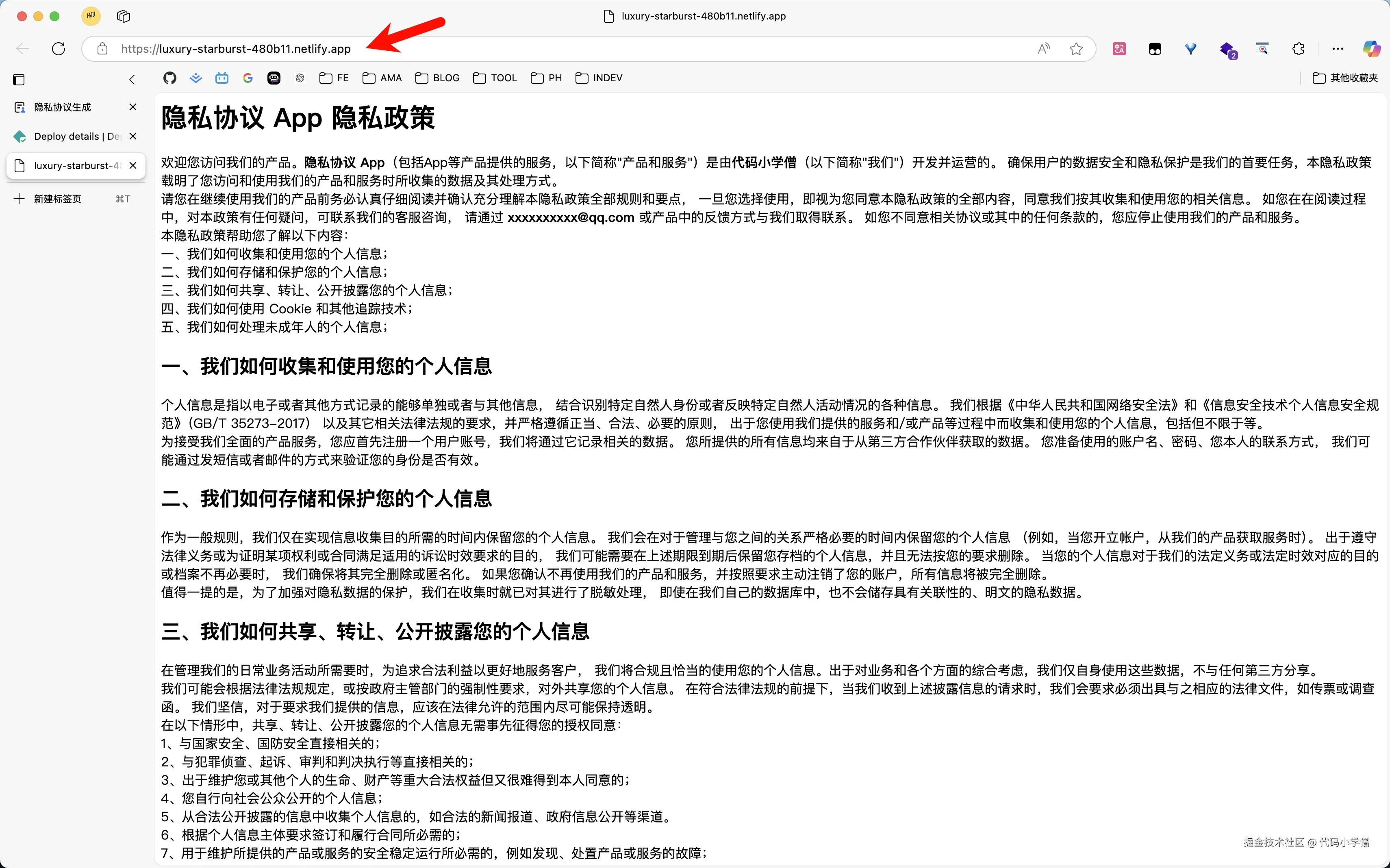Viewport: 1390px width, 868px height.
Task: Open the Google bookmark icon
Action: click(x=248, y=78)
